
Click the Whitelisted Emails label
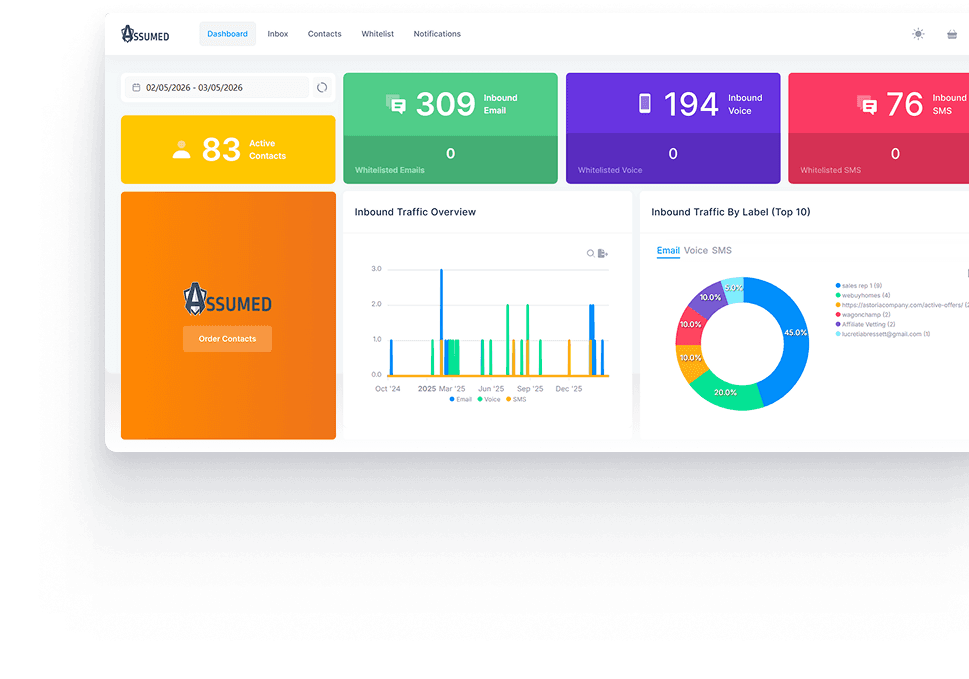[x=389, y=170]
